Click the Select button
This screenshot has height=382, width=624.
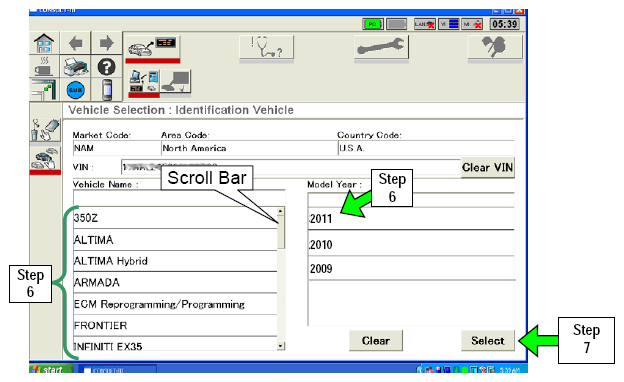point(488,341)
